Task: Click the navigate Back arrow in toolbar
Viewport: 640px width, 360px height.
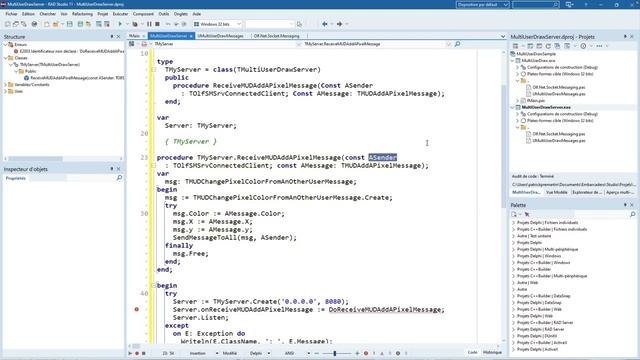Action: point(324,24)
